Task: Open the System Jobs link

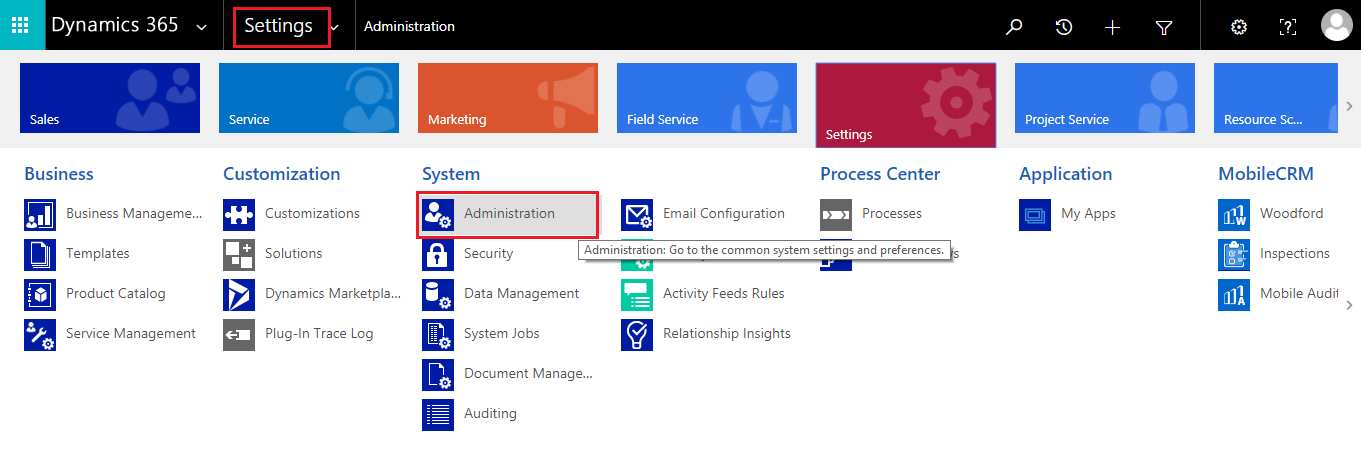Action: (x=502, y=334)
